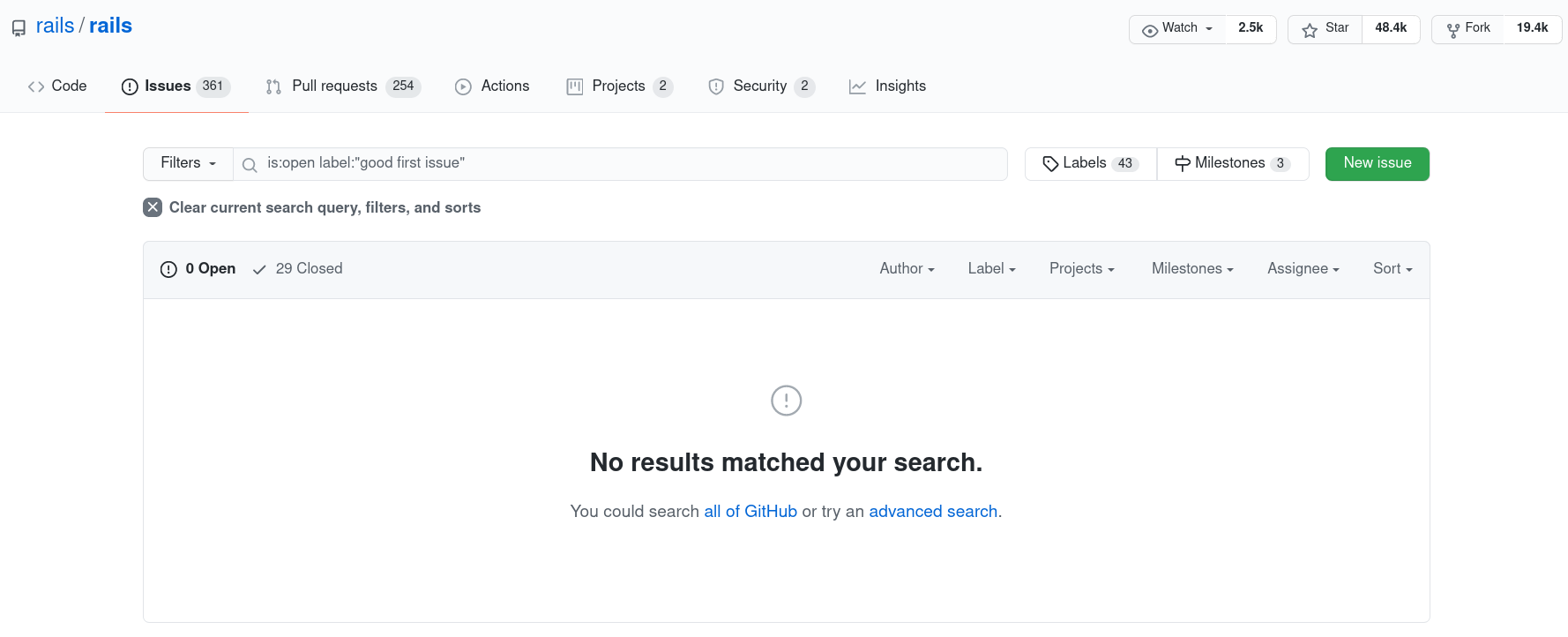Click the code brackets icon on Code tab

36,86
